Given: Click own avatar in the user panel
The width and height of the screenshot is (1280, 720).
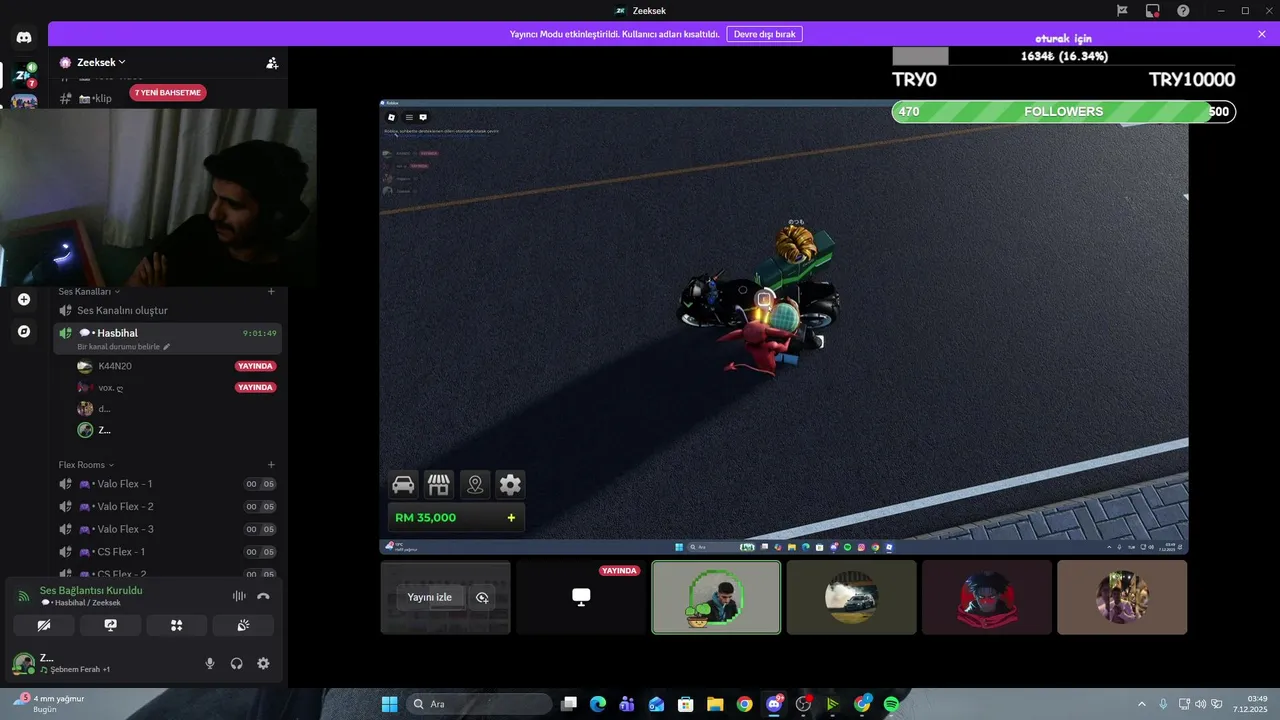Looking at the screenshot, I should point(23,663).
